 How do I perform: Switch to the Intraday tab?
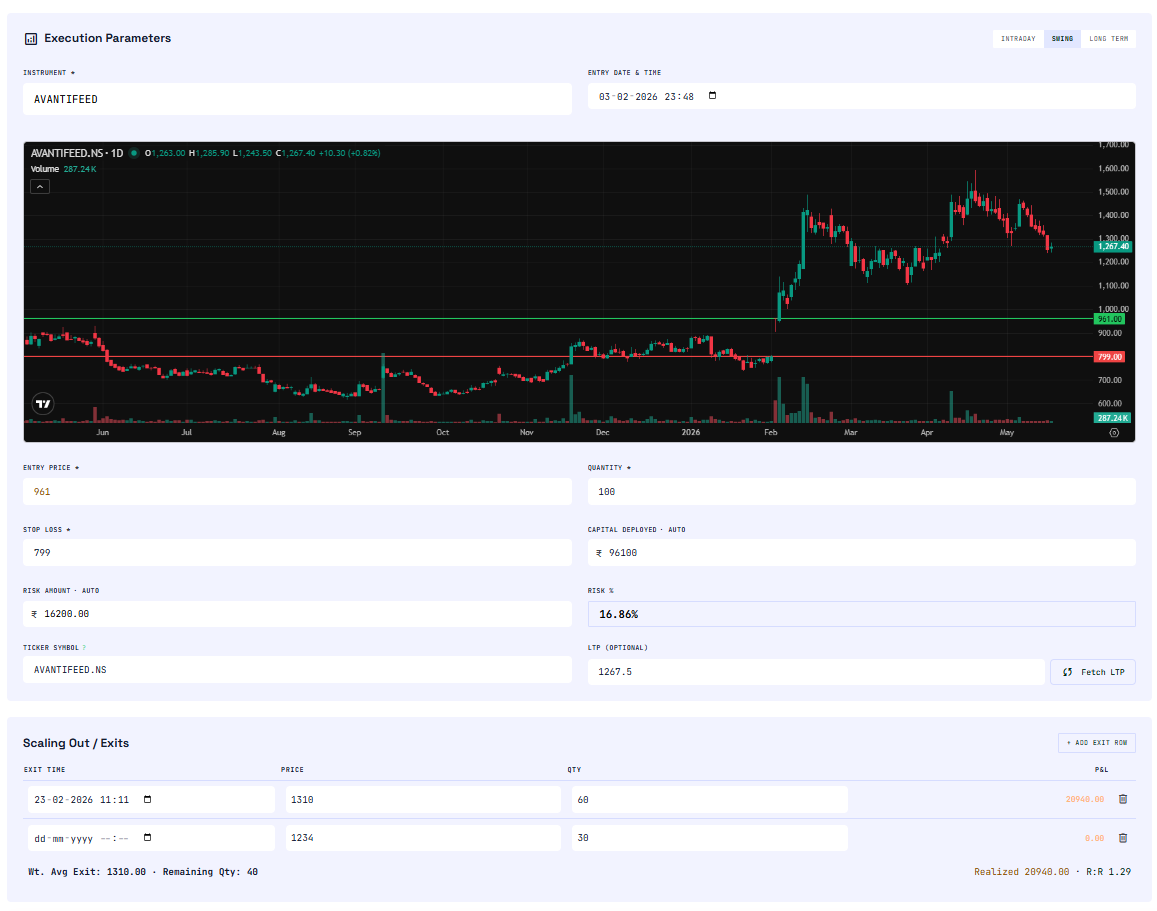tap(1018, 39)
